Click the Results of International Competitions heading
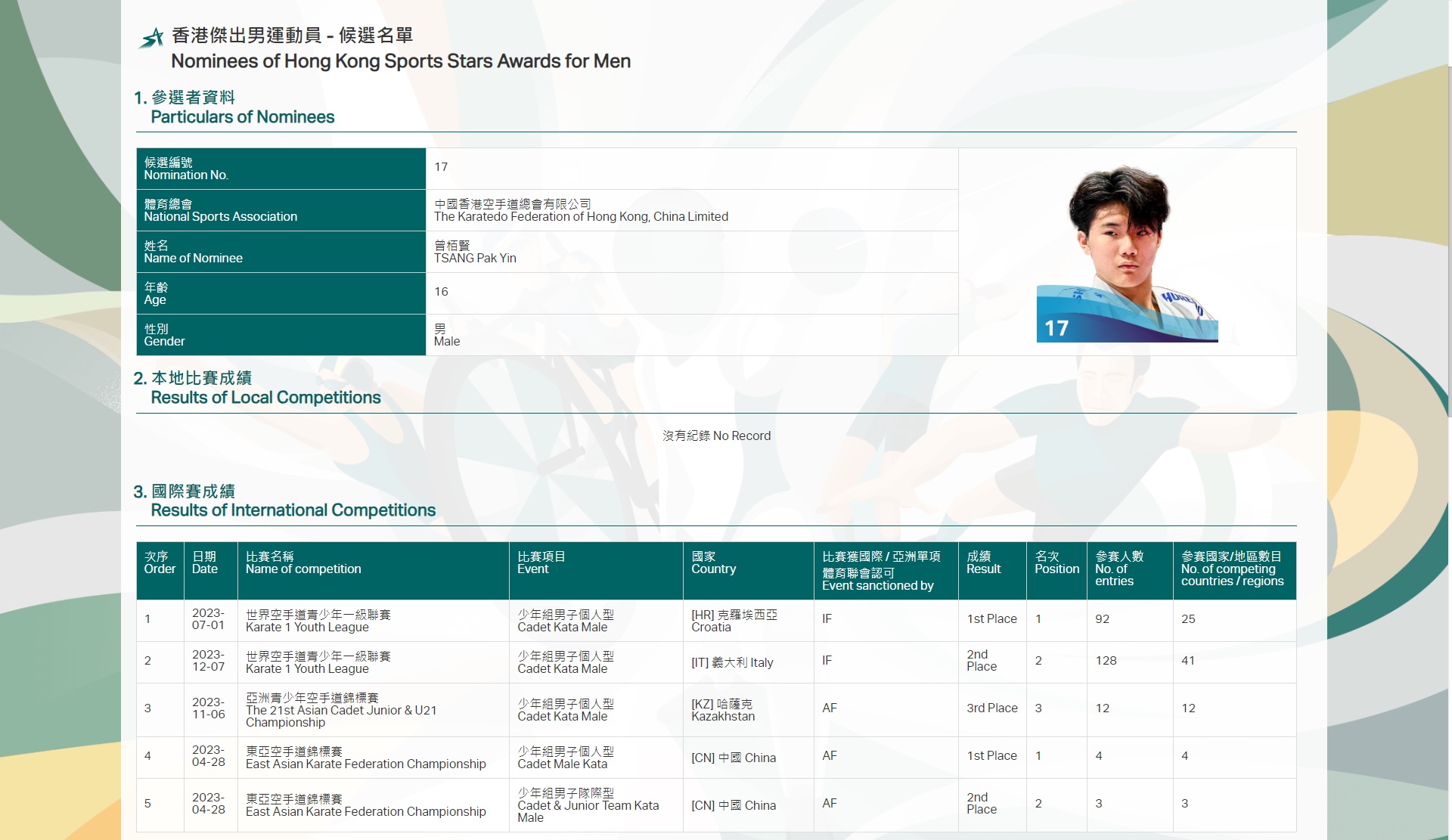Screen dimensions: 1452x840 (x=293, y=510)
